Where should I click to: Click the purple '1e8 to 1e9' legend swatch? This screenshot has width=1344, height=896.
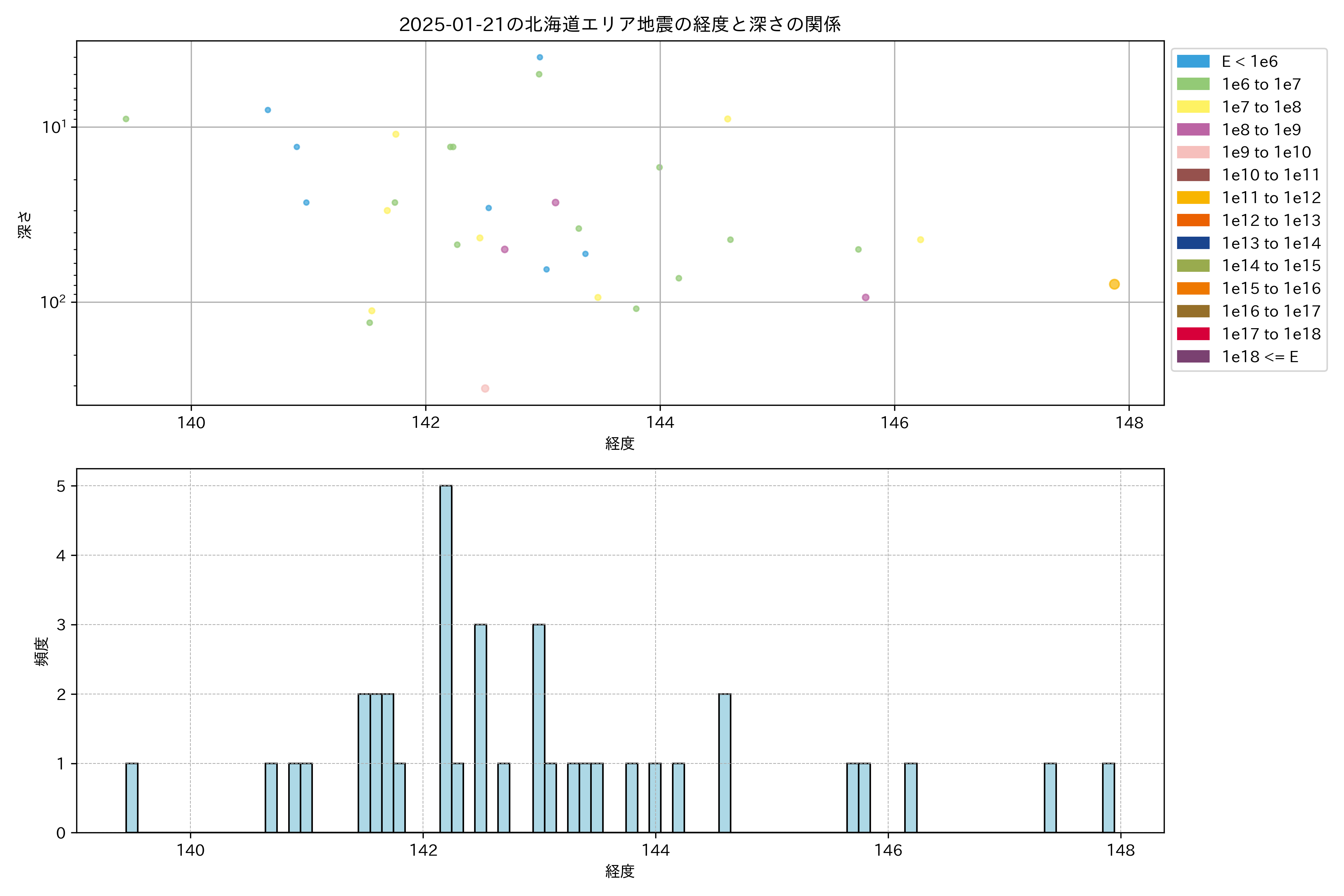pos(1193,130)
